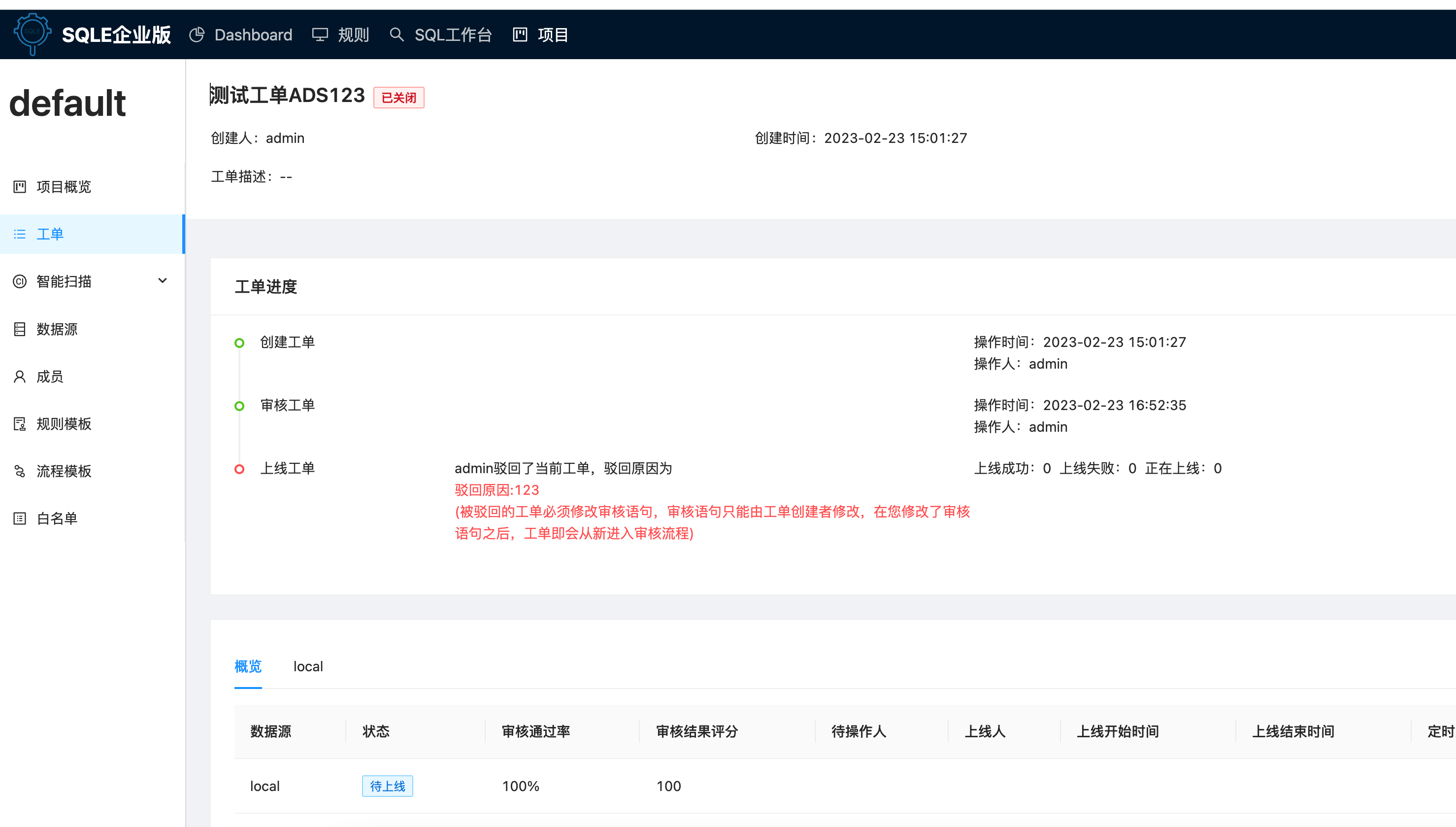The width and height of the screenshot is (1456, 827).
Task: Click the 正在上线: 0 counter
Action: 1184,468
